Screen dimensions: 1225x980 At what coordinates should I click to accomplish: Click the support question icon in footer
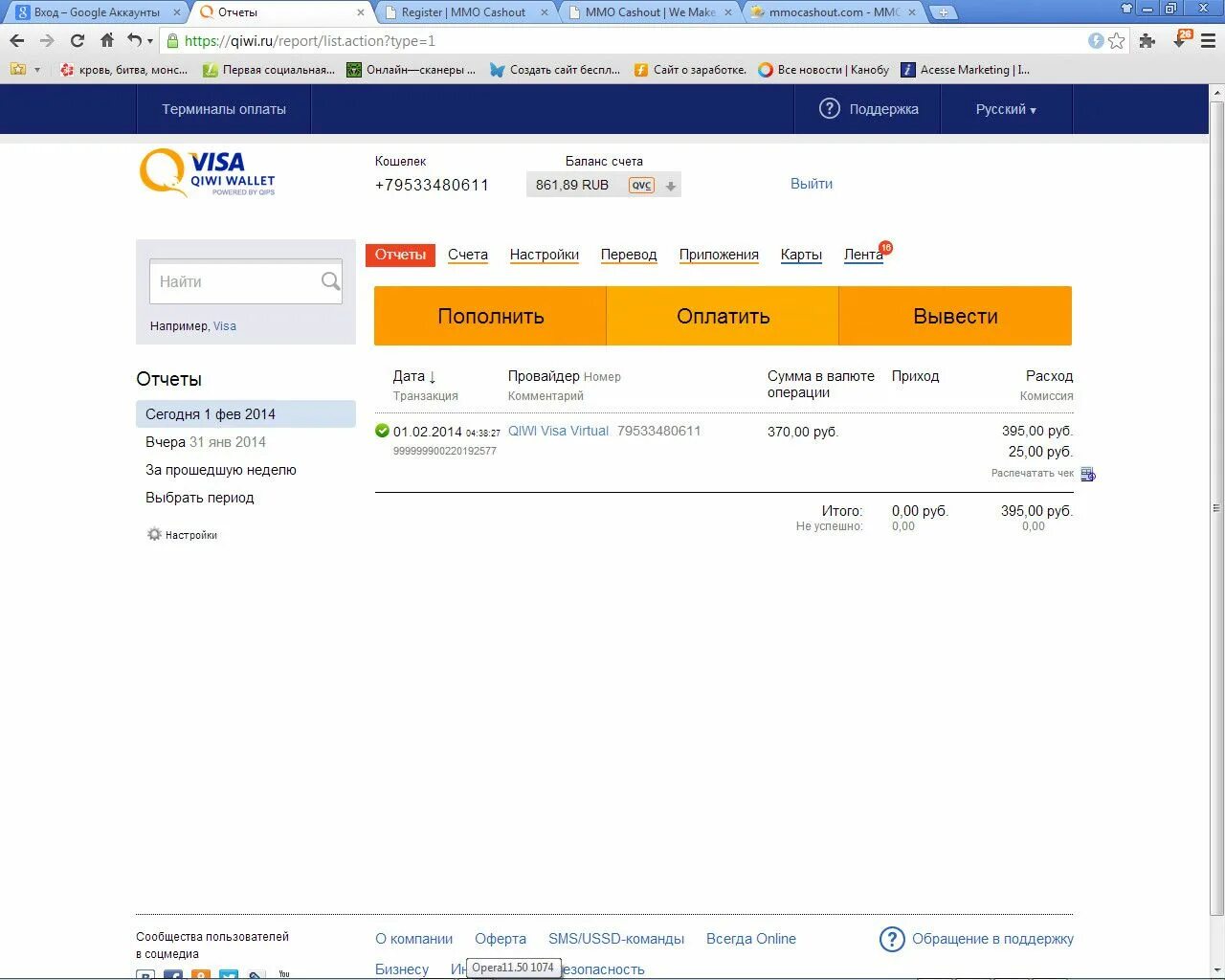[x=892, y=939]
